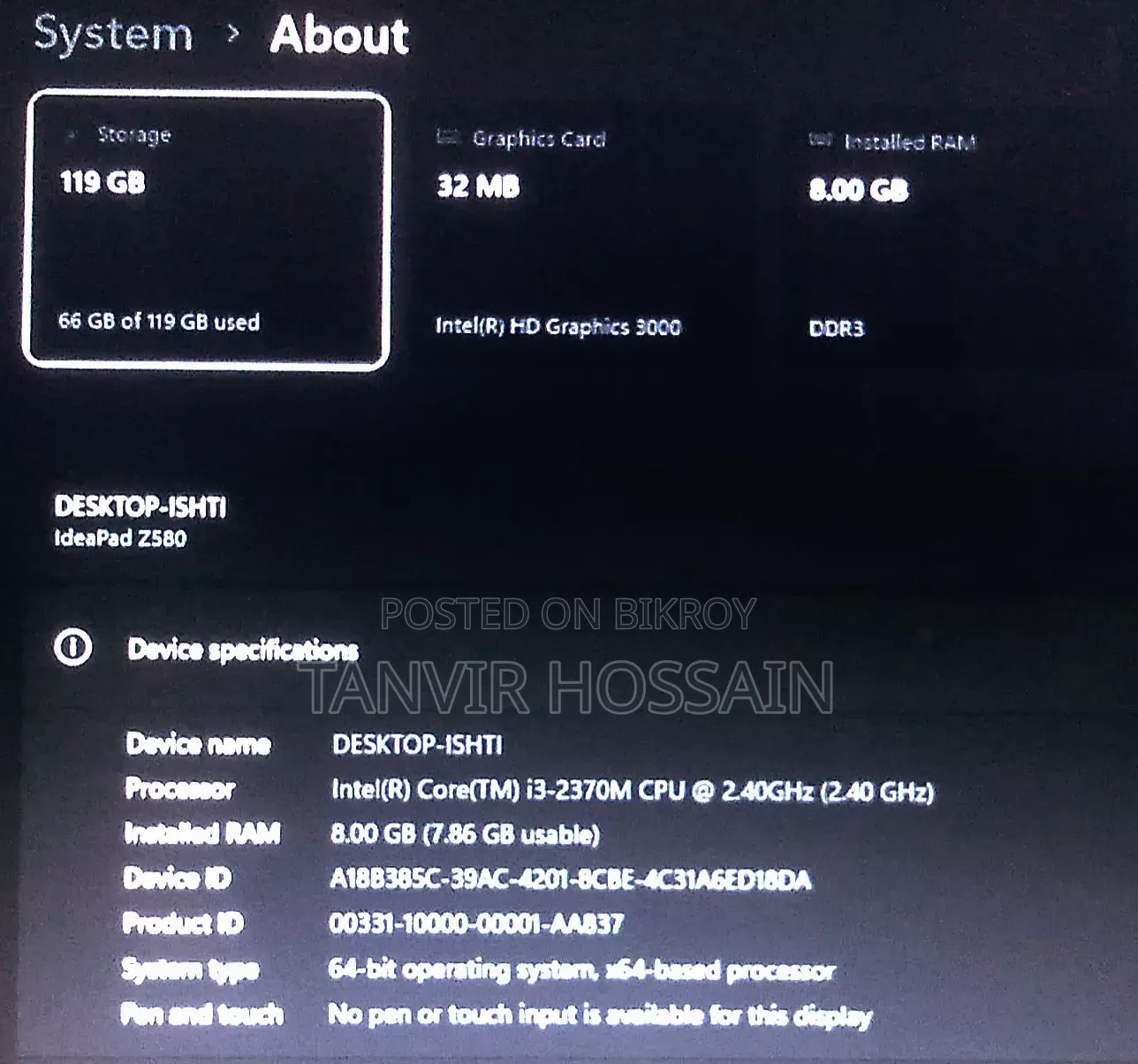Select the 8.00 GB RAM card value
The height and width of the screenshot is (1064, 1138).
859,190
